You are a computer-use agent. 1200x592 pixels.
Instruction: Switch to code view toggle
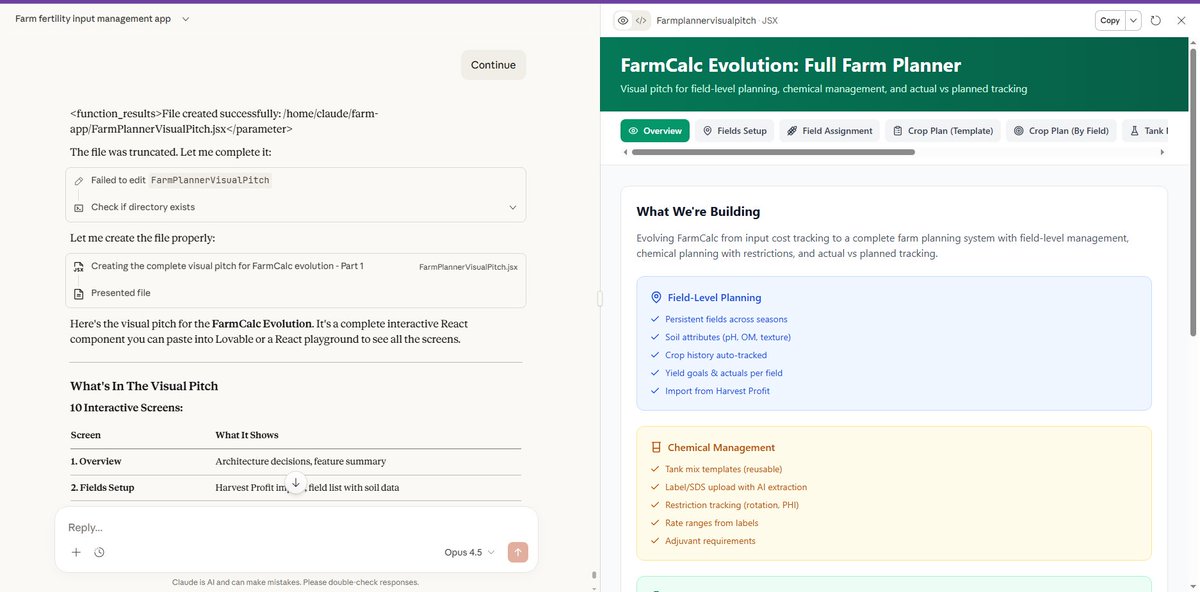click(641, 20)
